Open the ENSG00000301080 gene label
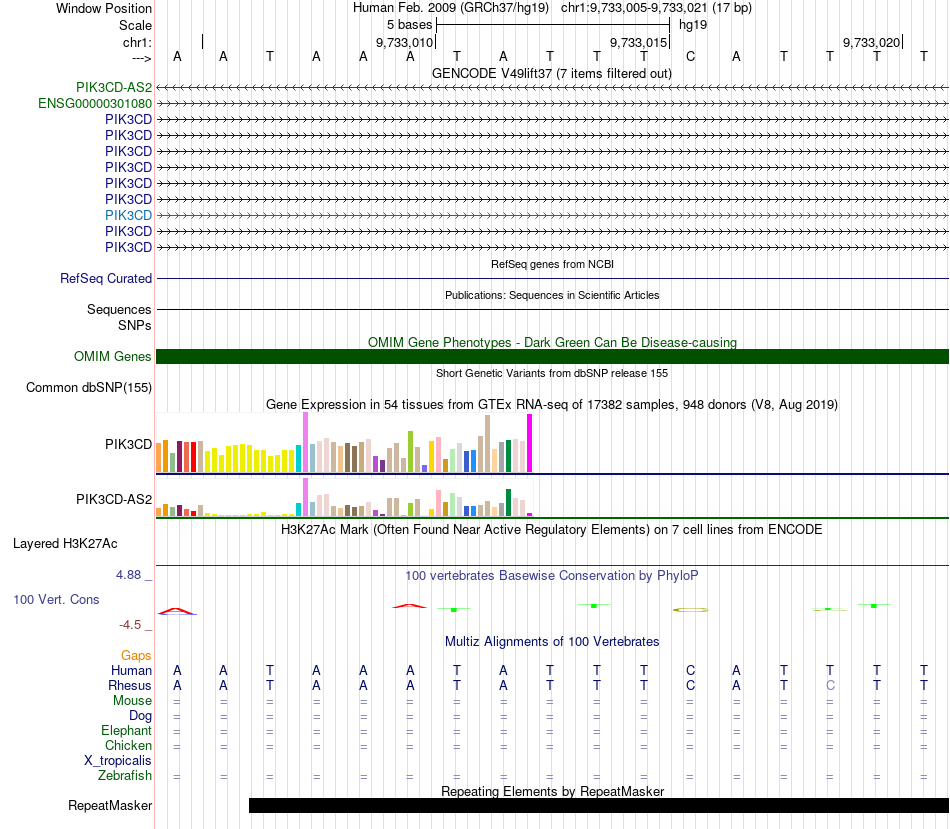Screen dimensions: 950x829 coord(95,104)
